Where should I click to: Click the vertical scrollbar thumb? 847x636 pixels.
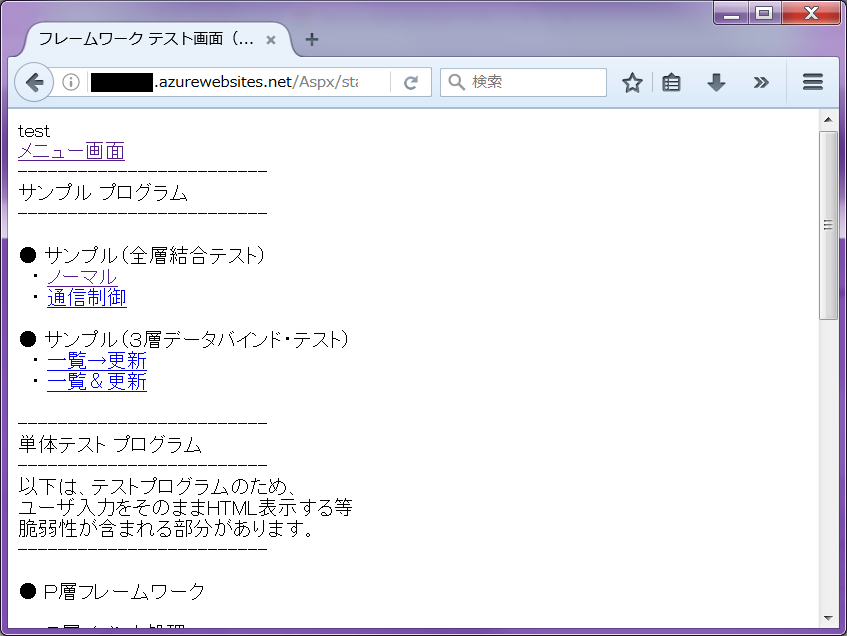(828, 225)
